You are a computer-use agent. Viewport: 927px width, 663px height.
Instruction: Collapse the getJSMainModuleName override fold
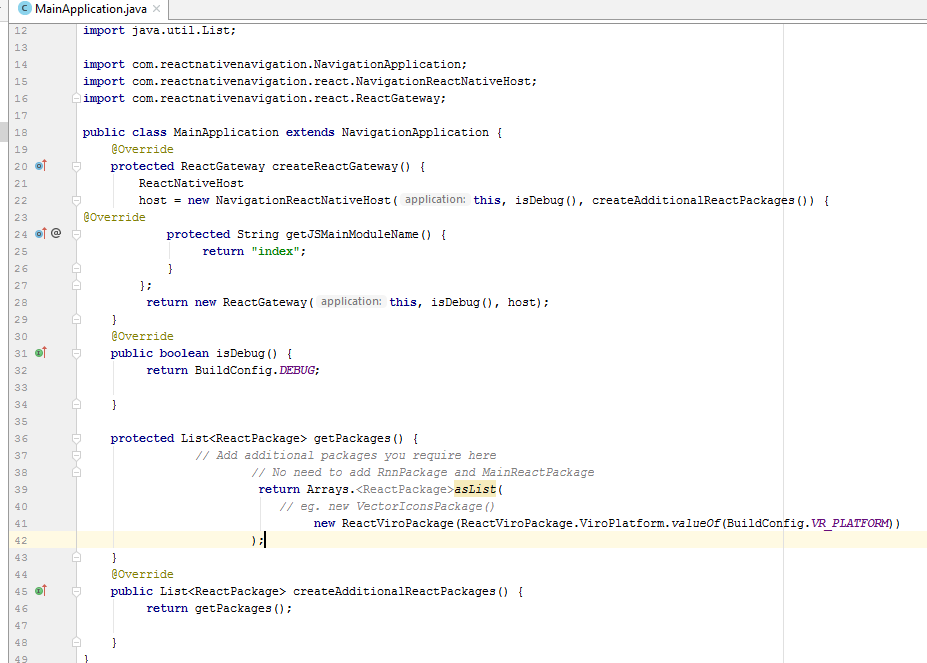coord(75,233)
